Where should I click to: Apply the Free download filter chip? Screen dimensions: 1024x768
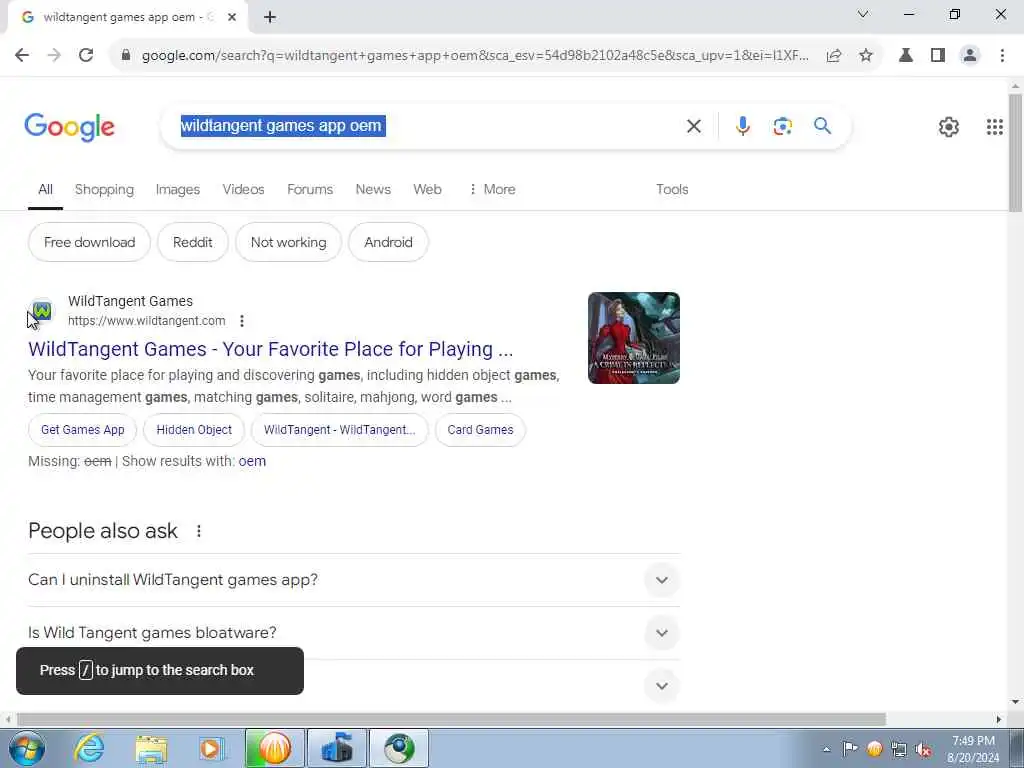[89, 242]
